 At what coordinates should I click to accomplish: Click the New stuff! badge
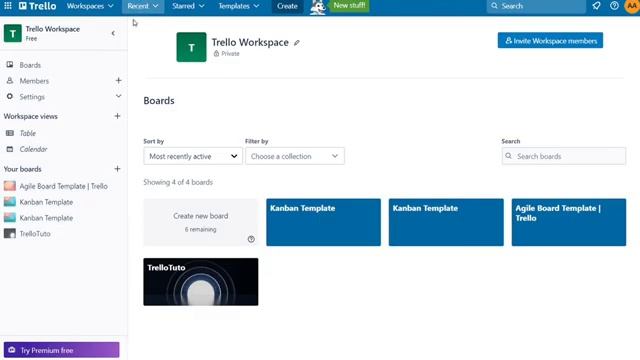[x=349, y=6]
